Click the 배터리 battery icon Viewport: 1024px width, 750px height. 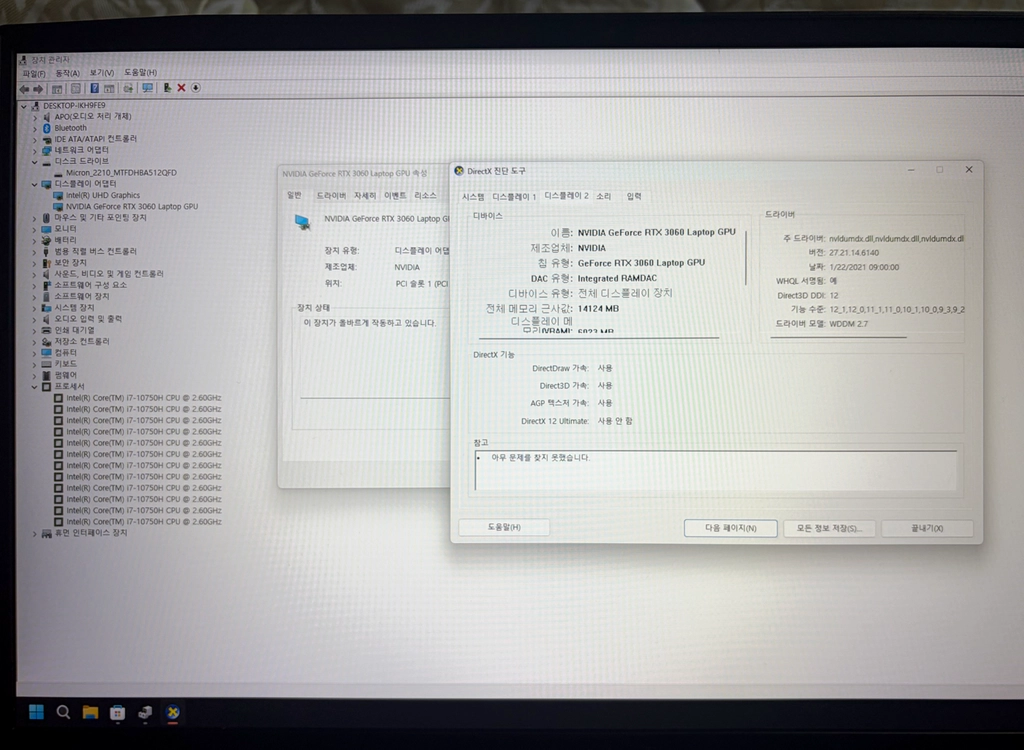46,240
